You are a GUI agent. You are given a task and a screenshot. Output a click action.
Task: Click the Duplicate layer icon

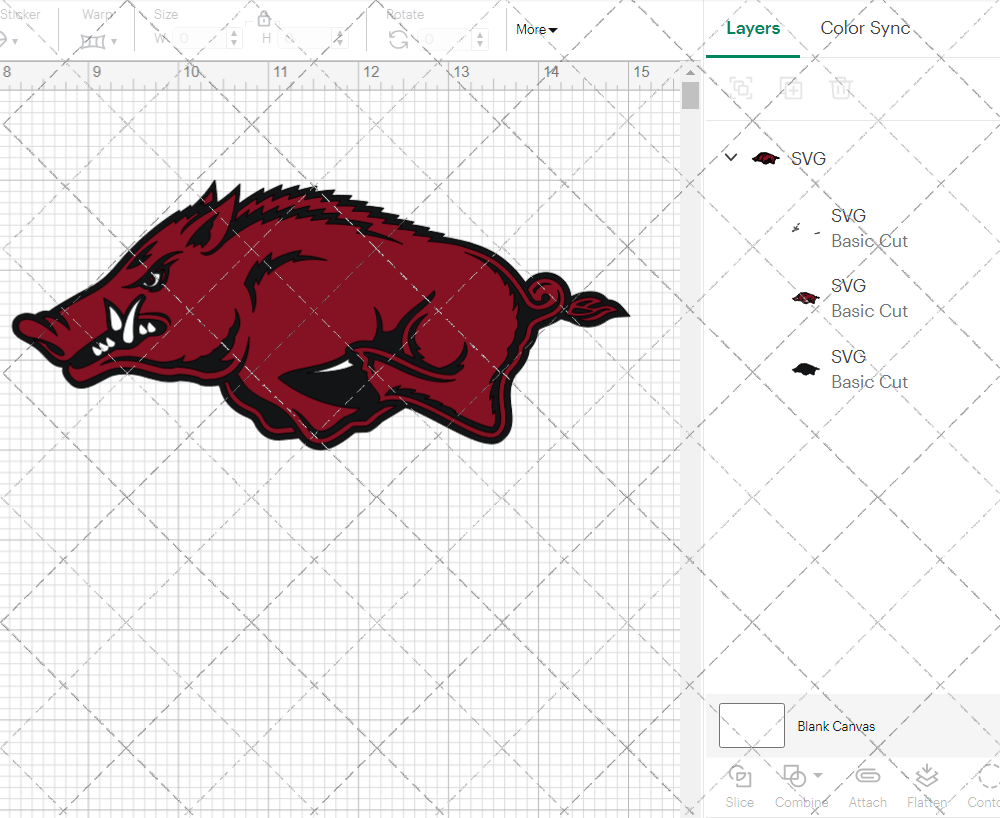[x=792, y=88]
